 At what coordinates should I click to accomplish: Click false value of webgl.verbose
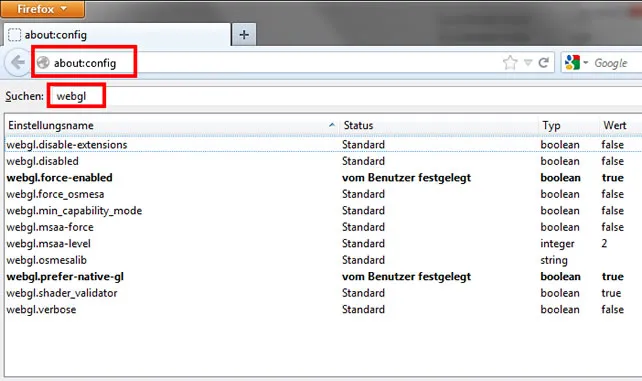click(613, 309)
